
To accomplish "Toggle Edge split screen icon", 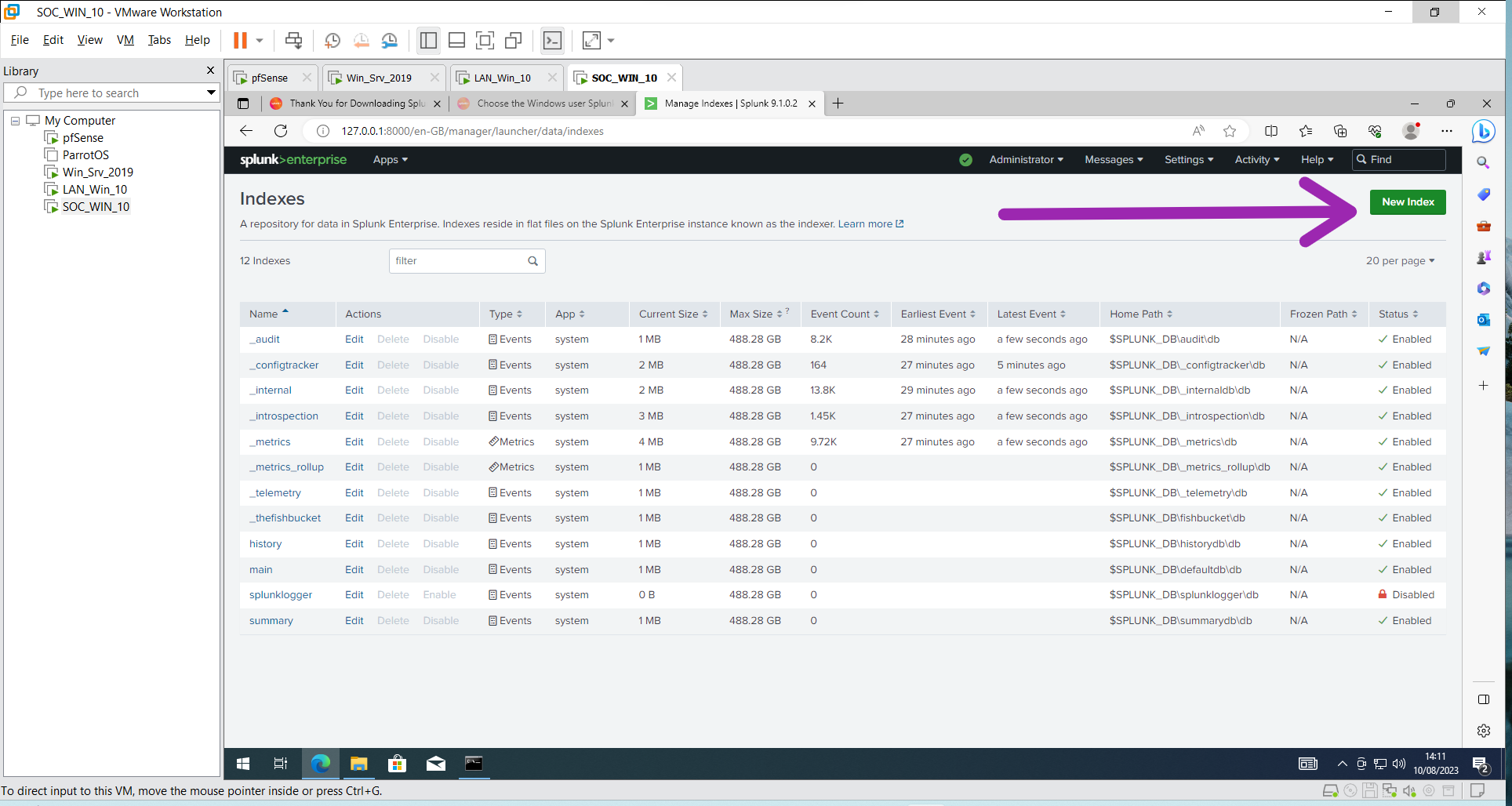I will [1271, 131].
